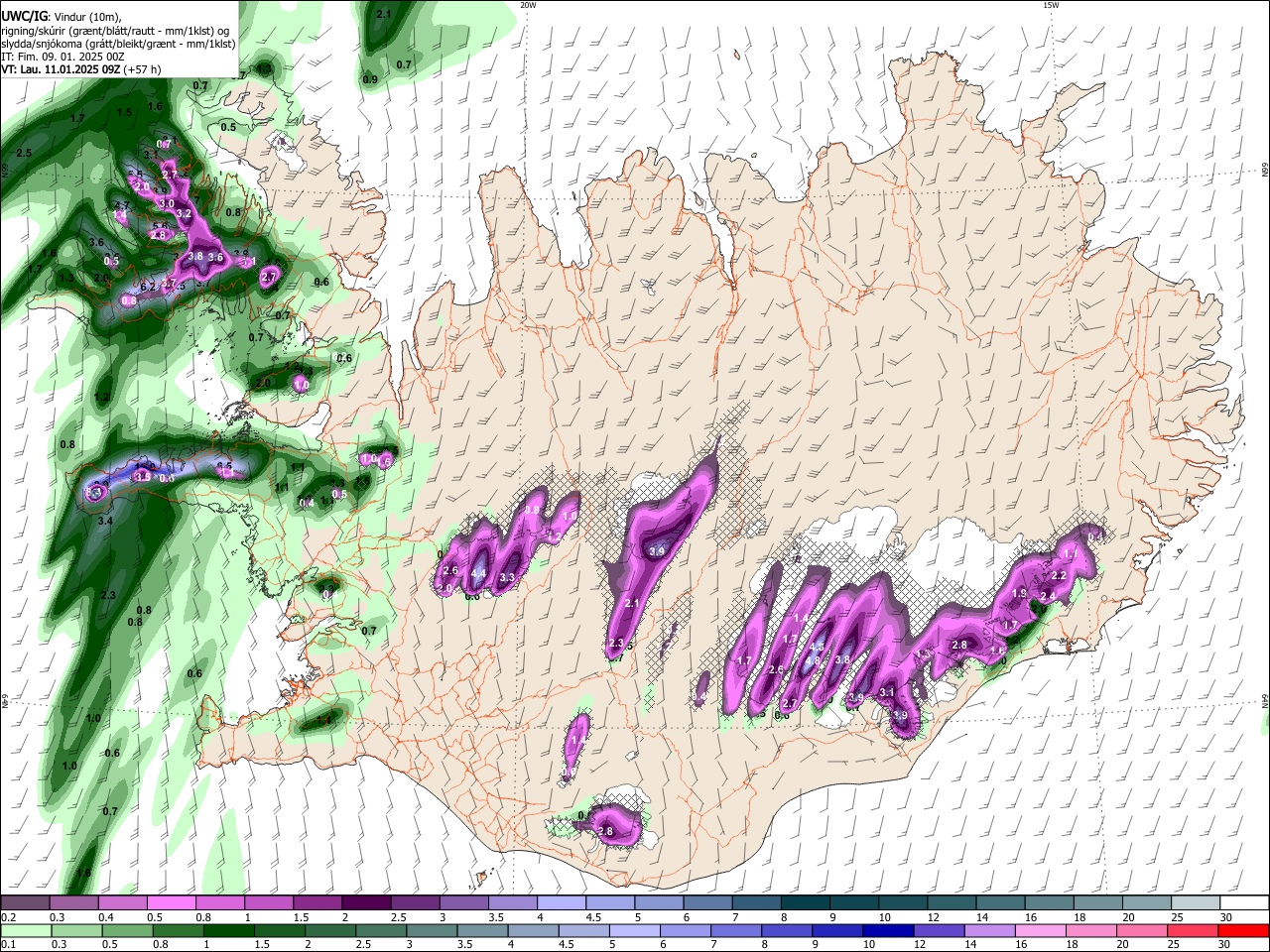Select the light pink 16–18 rain legend swatch

tap(1041, 930)
